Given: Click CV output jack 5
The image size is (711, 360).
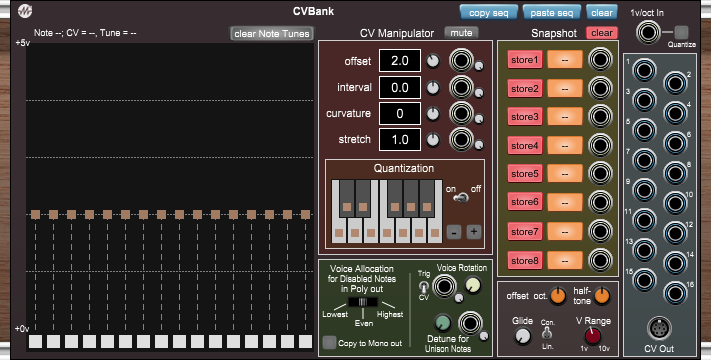Looking at the screenshot, I should pyautogui.click(x=644, y=130).
